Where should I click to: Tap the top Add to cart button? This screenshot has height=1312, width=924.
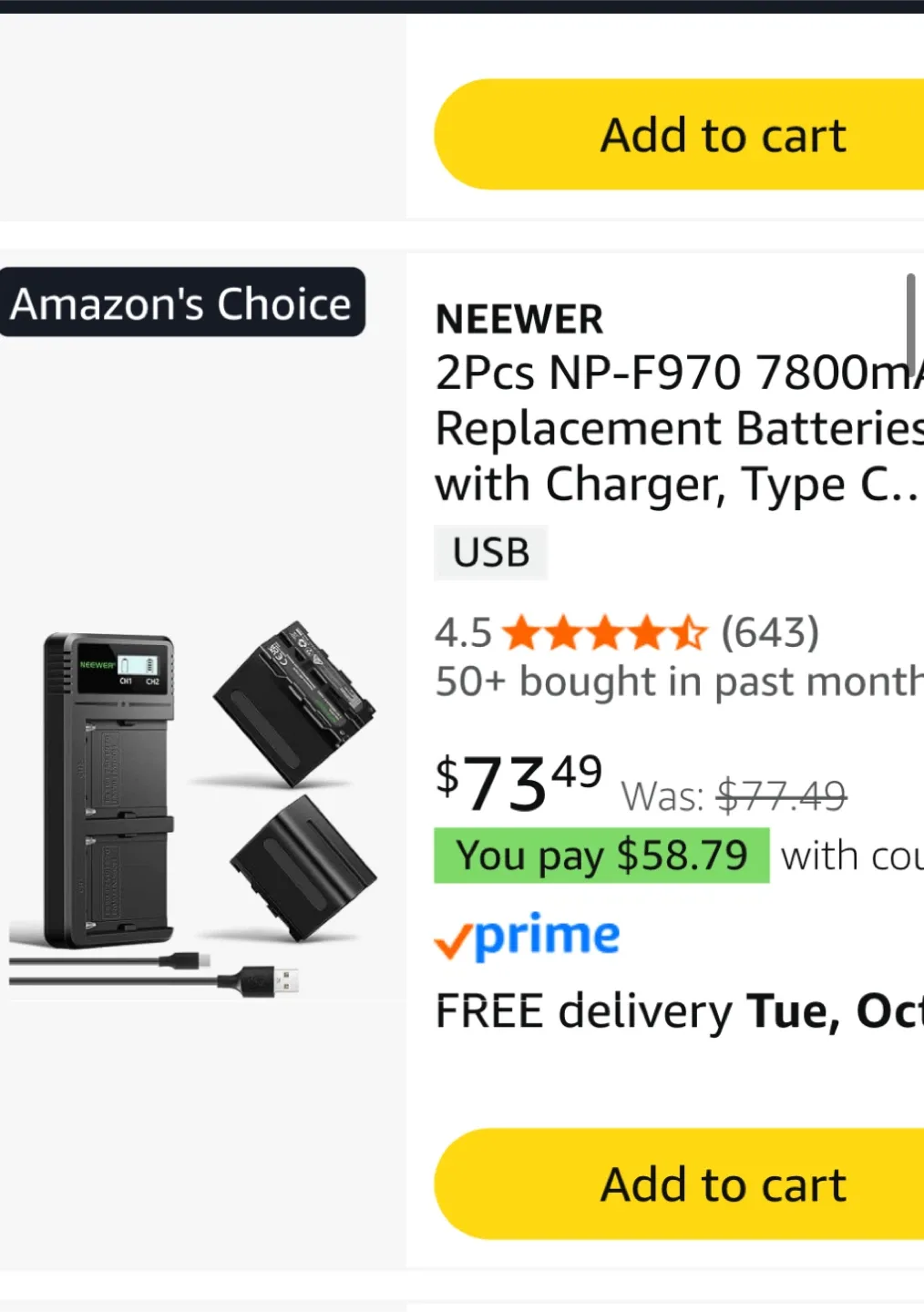point(679,135)
